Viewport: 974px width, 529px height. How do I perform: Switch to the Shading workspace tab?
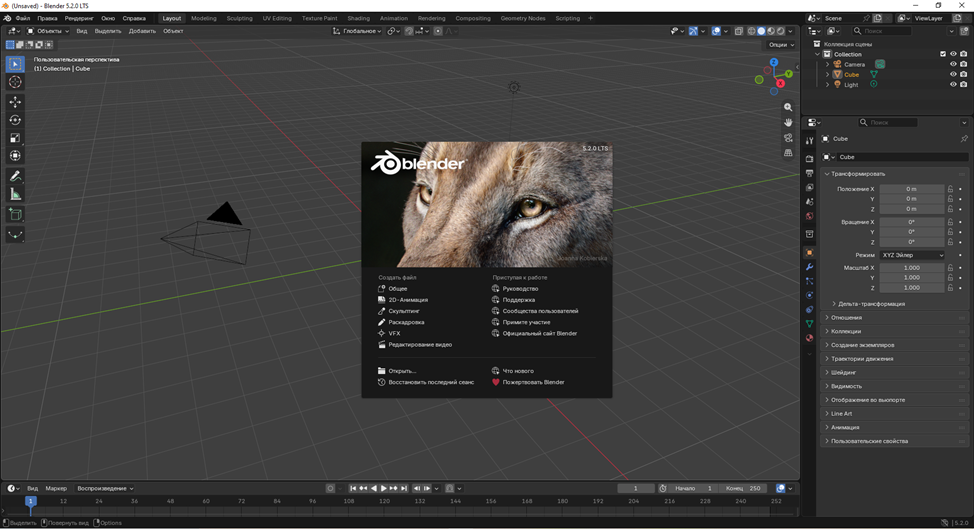coord(358,18)
